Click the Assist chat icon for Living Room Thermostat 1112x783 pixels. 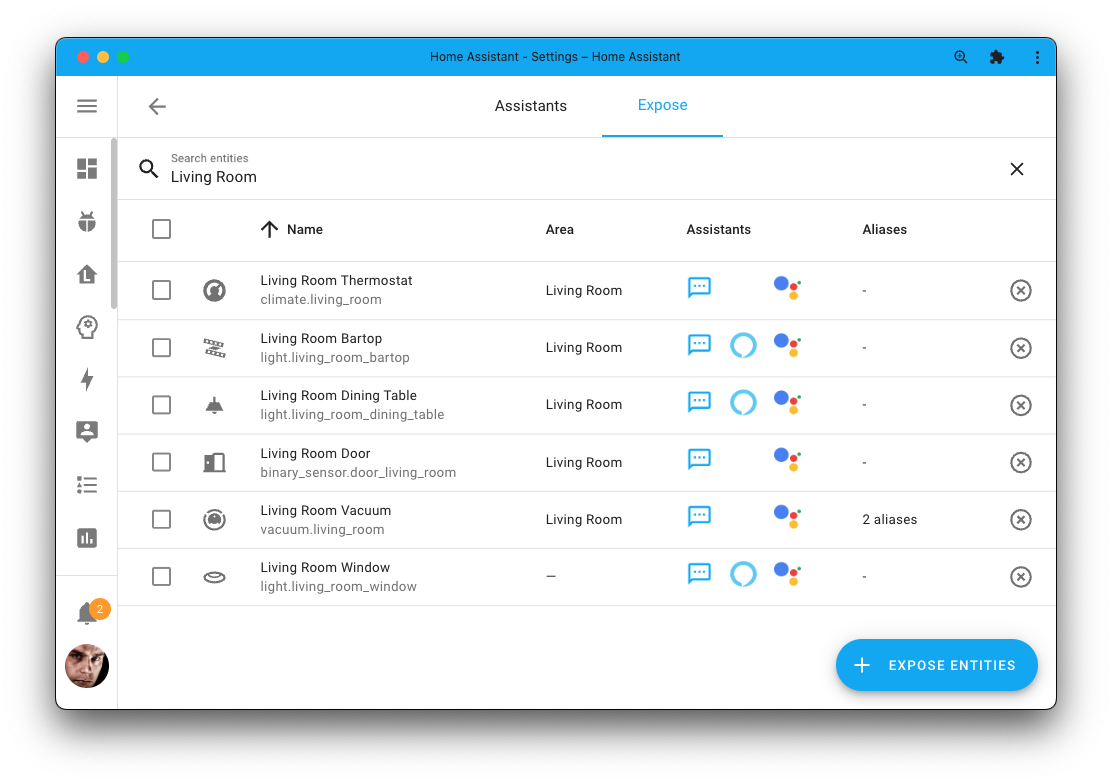(x=699, y=287)
